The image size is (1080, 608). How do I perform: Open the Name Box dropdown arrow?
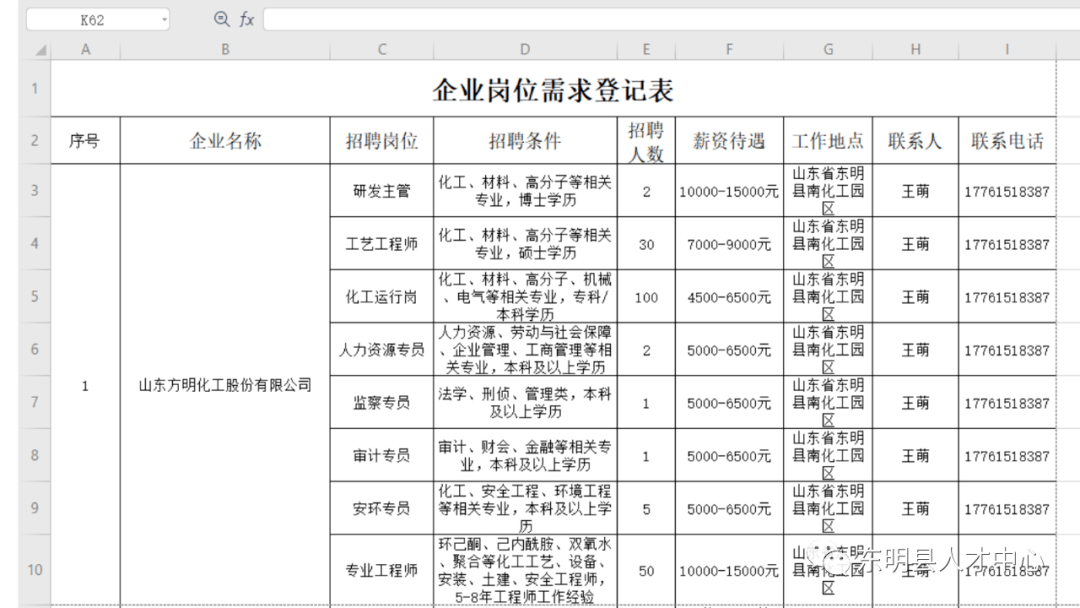[x=162, y=19]
